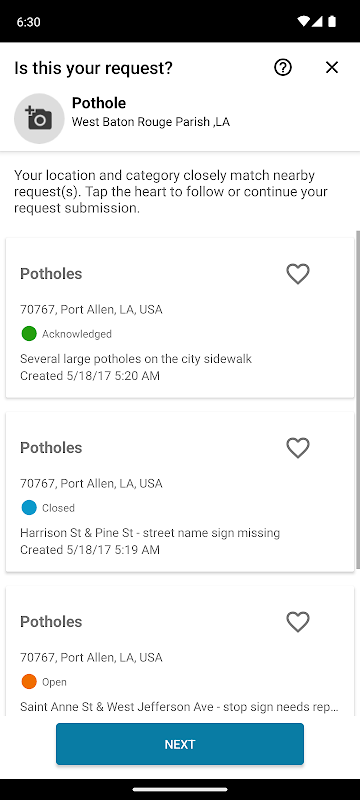Click the green Acknowledged status dot
The height and width of the screenshot is (800, 360).
point(29,334)
